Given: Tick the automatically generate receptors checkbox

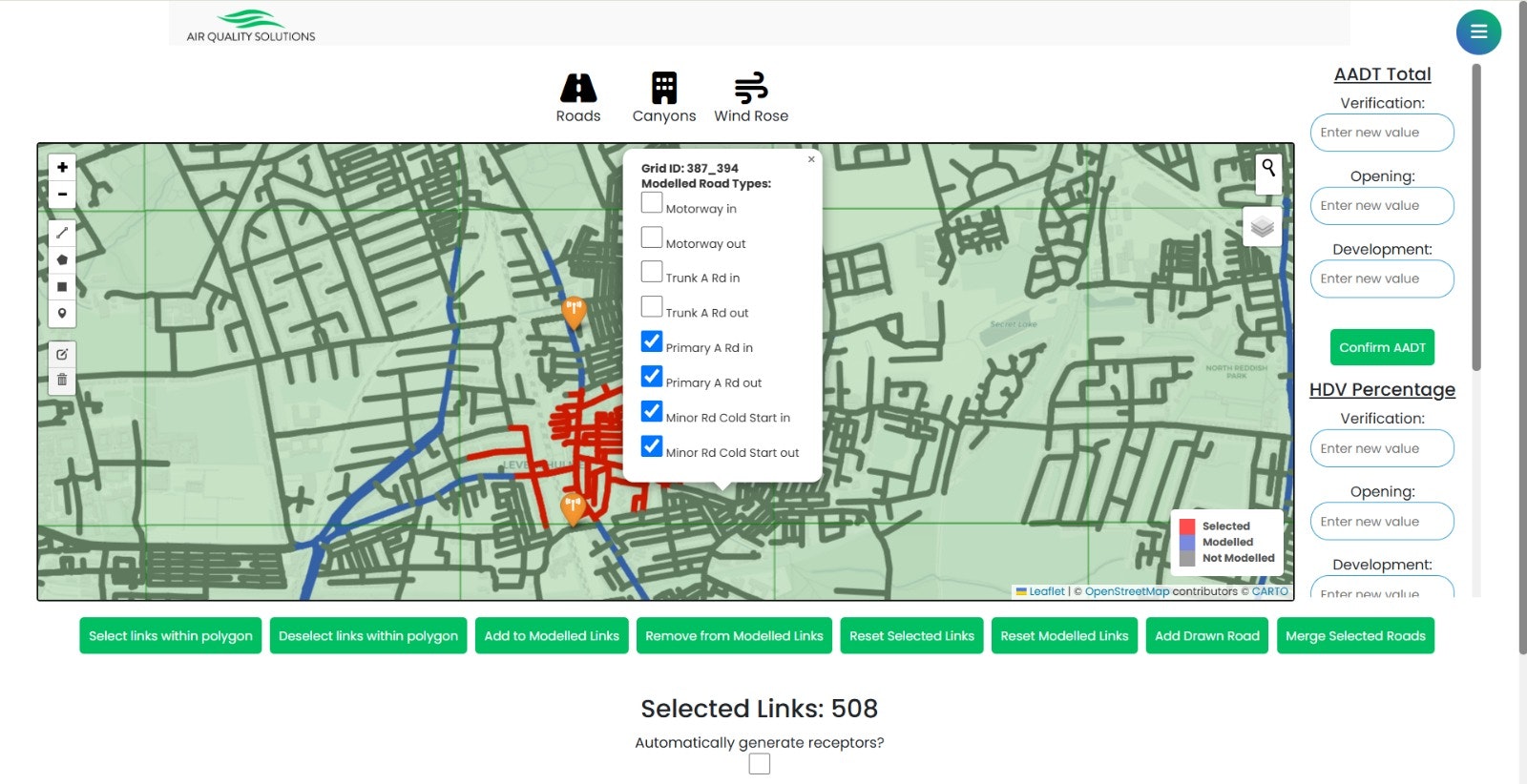Looking at the screenshot, I should click(760, 764).
